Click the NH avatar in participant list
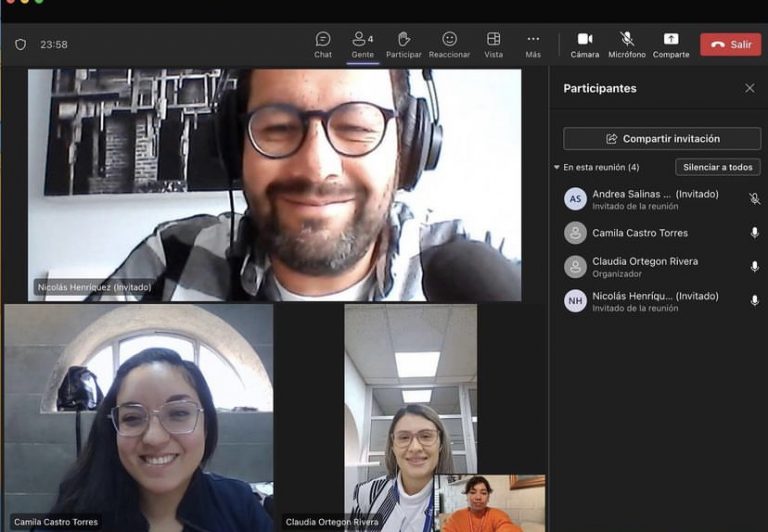Image resolution: width=768 pixels, height=532 pixels. click(x=575, y=301)
